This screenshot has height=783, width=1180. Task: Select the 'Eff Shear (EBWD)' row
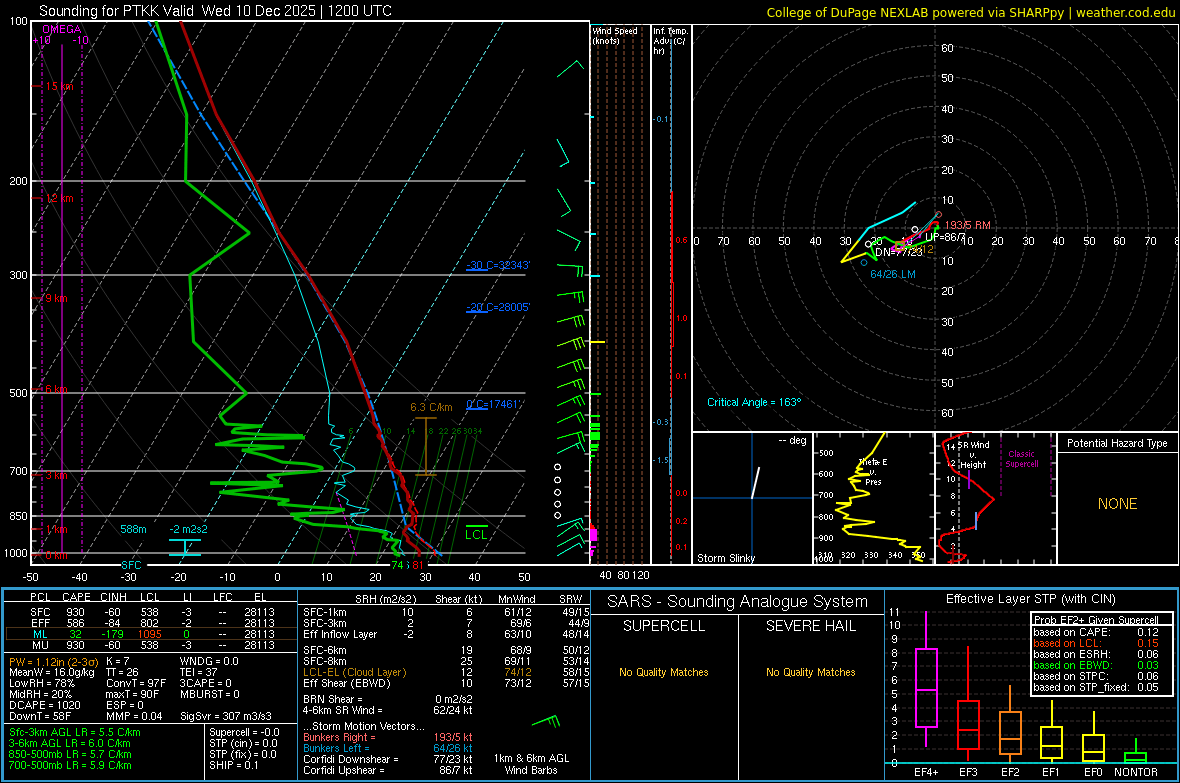pyautogui.click(x=446, y=684)
